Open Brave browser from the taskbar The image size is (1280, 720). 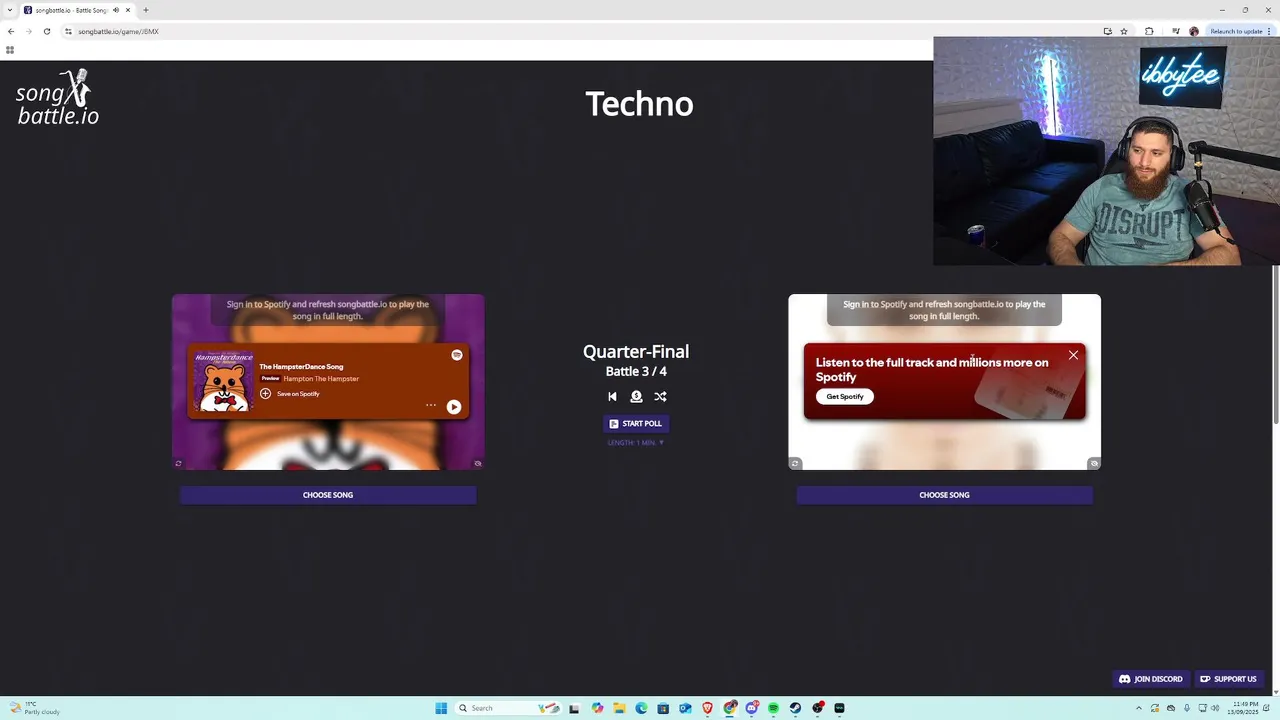click(708, 708)
